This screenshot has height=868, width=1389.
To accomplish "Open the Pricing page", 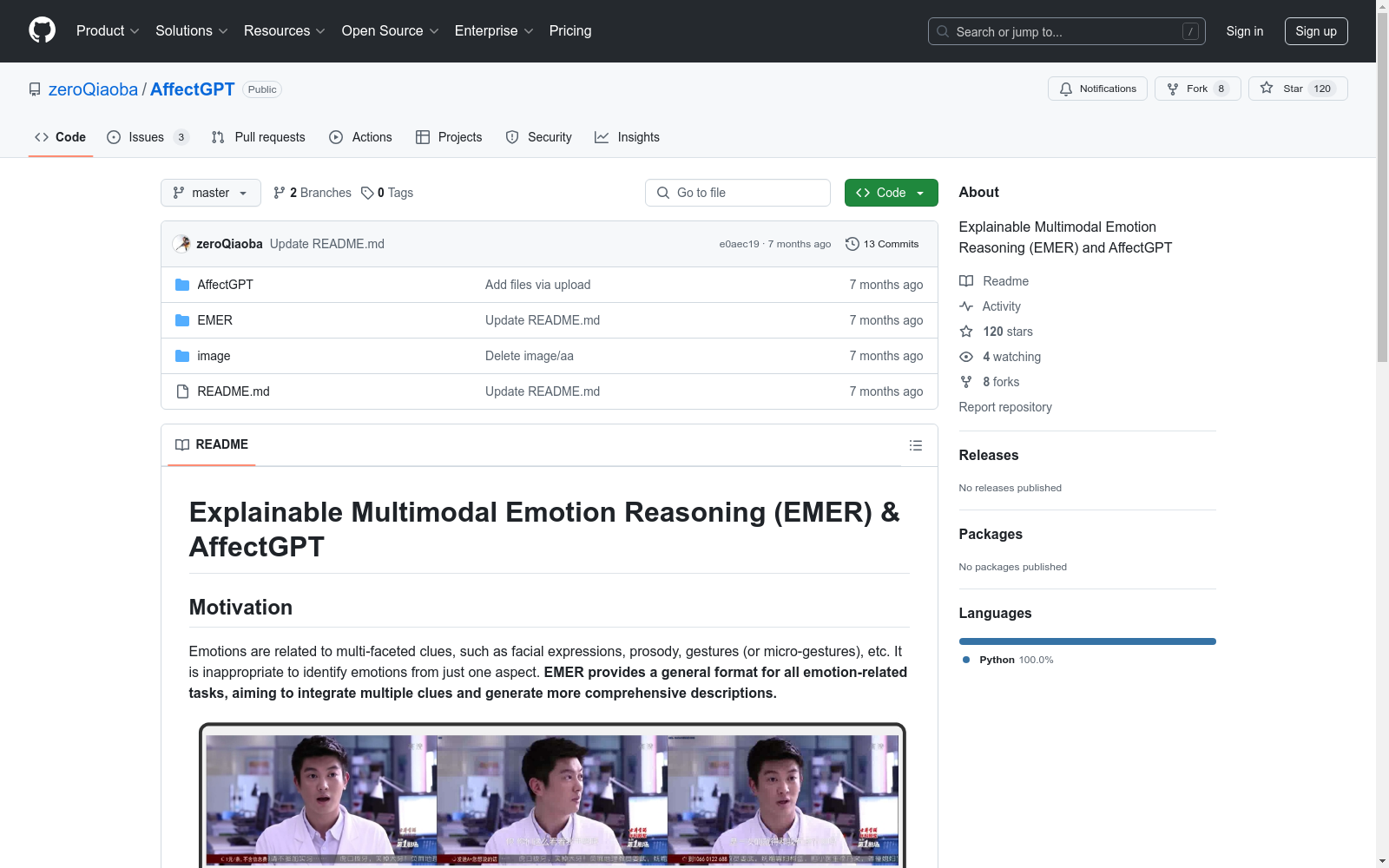I will 570,30.
